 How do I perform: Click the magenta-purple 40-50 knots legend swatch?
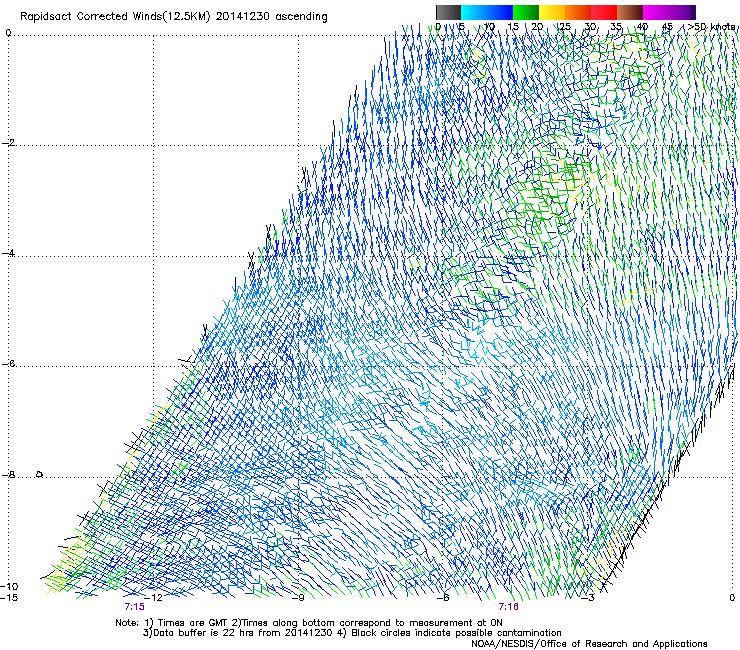[669, 12]
